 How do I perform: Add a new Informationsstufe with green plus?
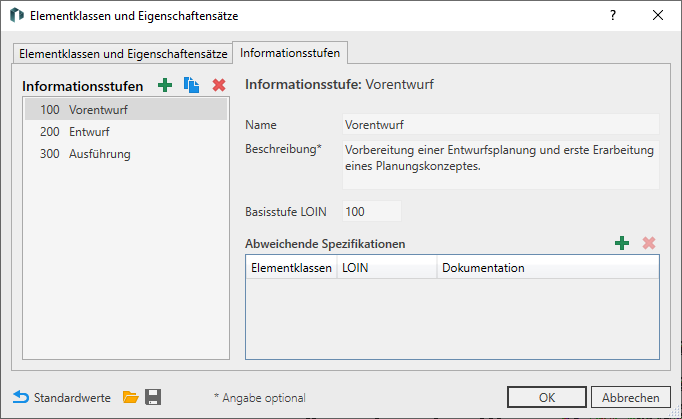165,85
